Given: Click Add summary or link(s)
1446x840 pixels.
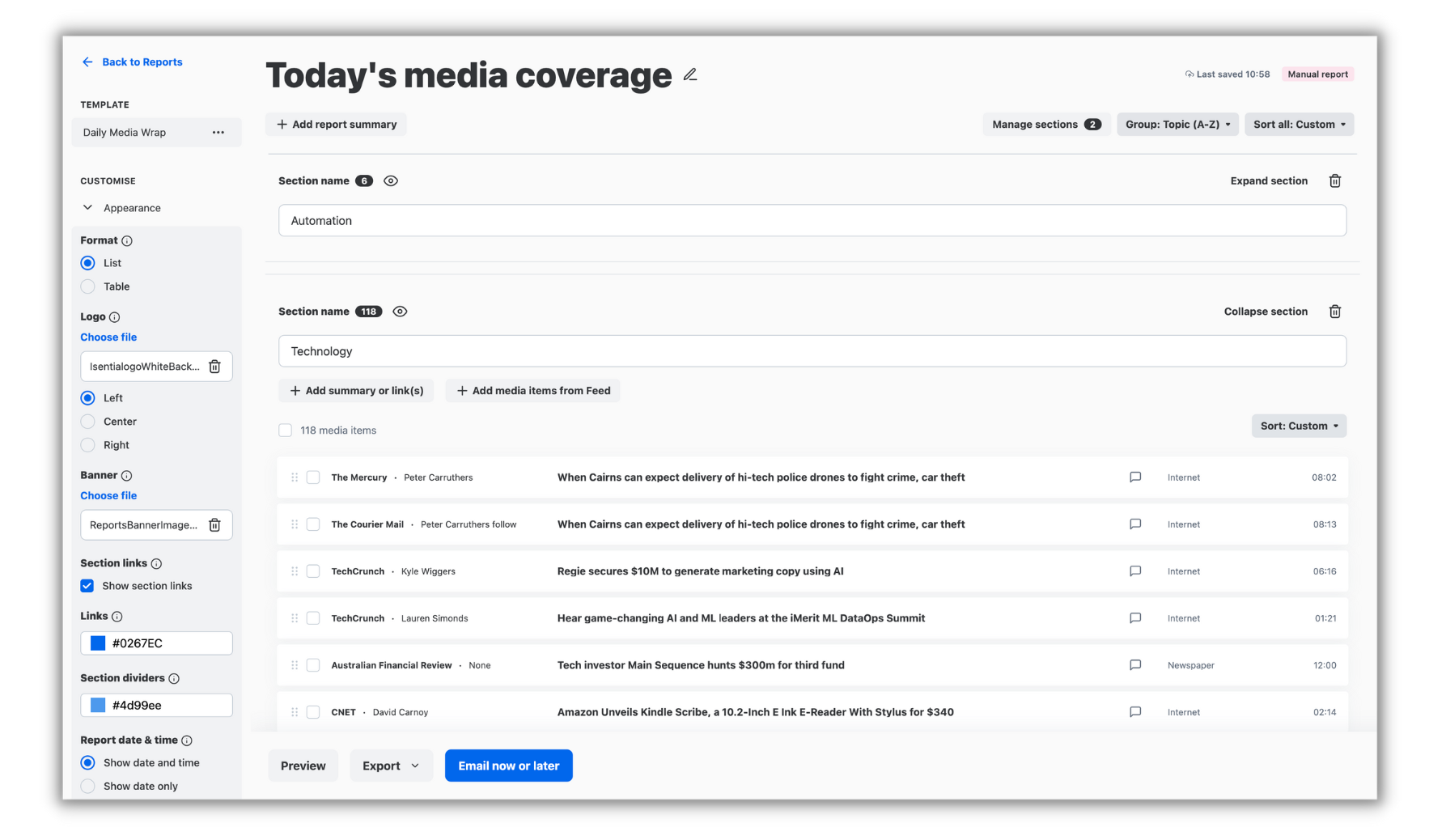Looking at the screenshot, I should 356,391.
